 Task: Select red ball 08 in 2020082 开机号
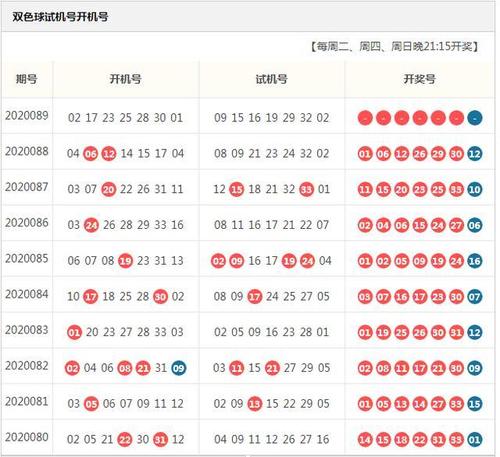pyautogui.click(x=125, y=368)
